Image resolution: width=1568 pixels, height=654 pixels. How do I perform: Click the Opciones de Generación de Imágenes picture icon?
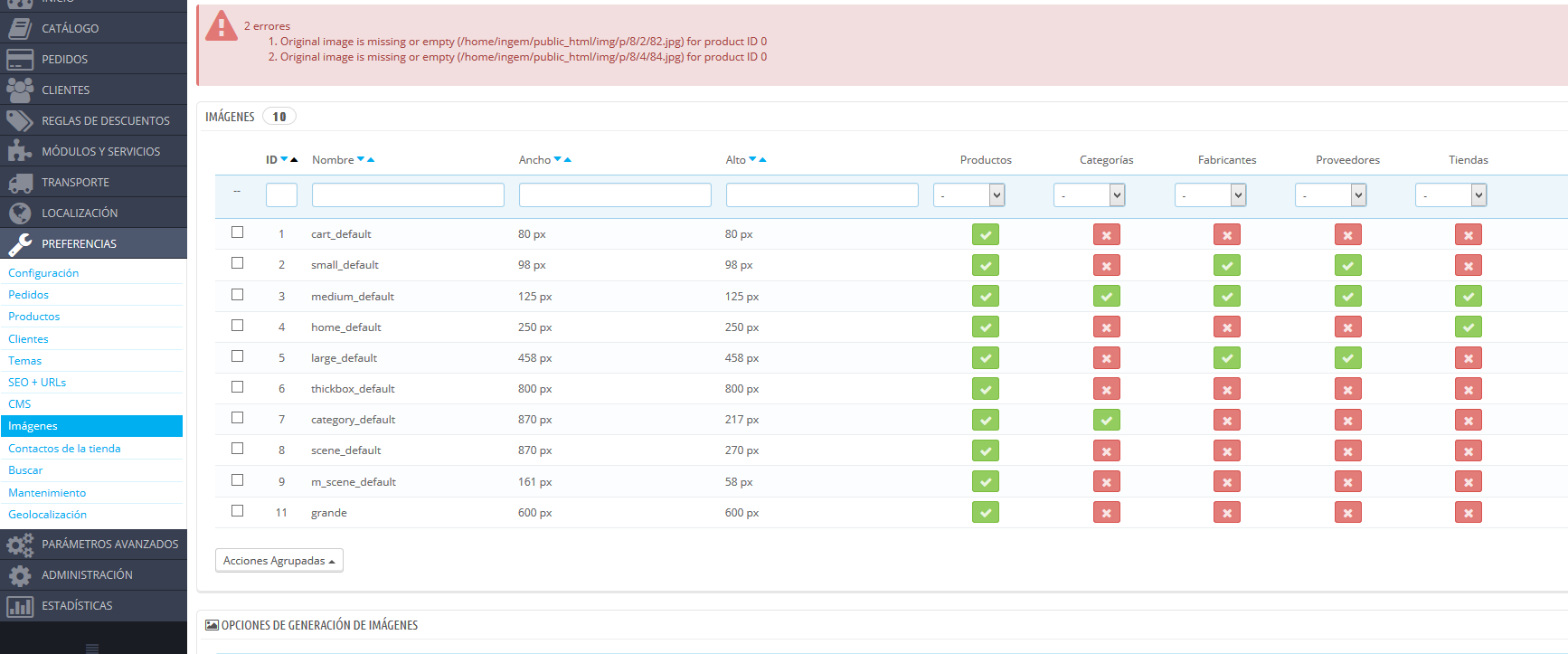coord(212,625)
